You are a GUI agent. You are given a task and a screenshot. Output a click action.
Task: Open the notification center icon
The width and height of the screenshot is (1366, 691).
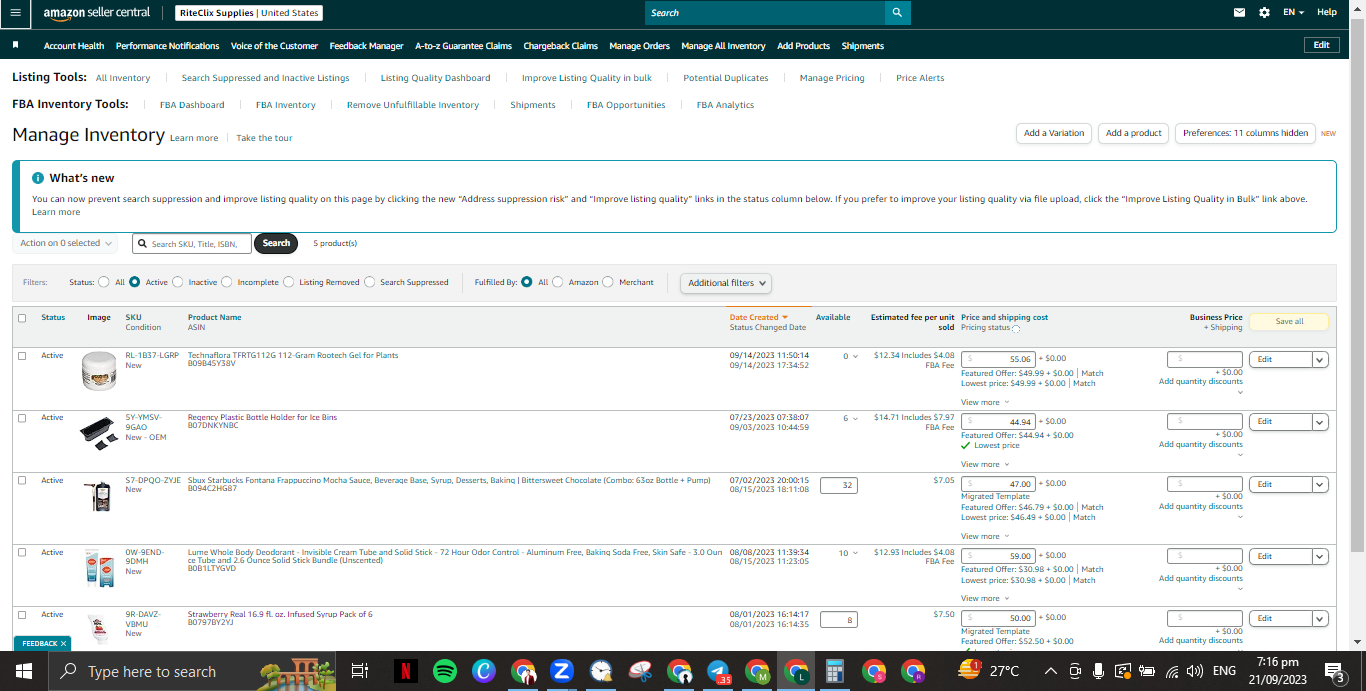point(1333,671)
